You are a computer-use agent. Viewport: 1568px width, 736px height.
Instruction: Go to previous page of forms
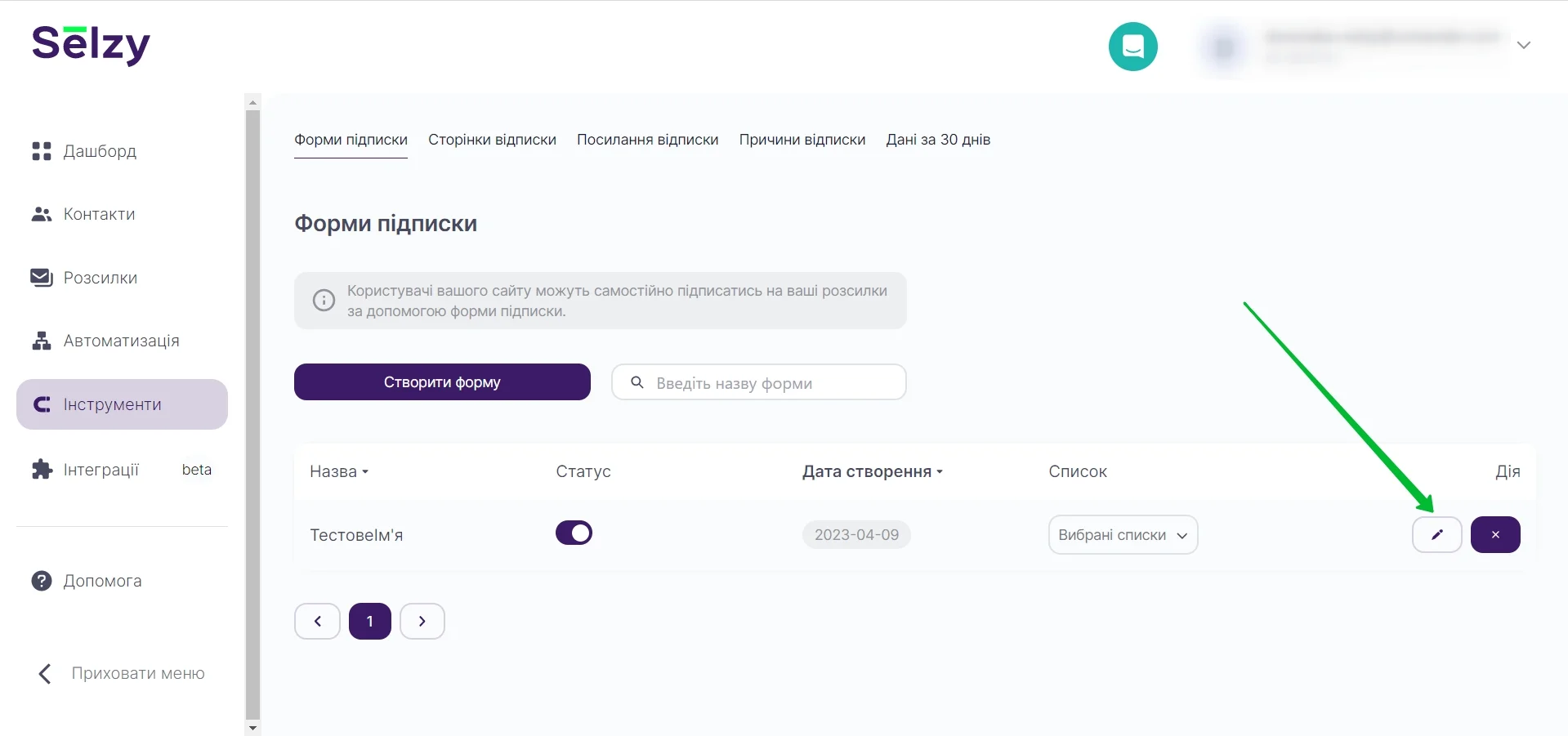pos(317,621)
